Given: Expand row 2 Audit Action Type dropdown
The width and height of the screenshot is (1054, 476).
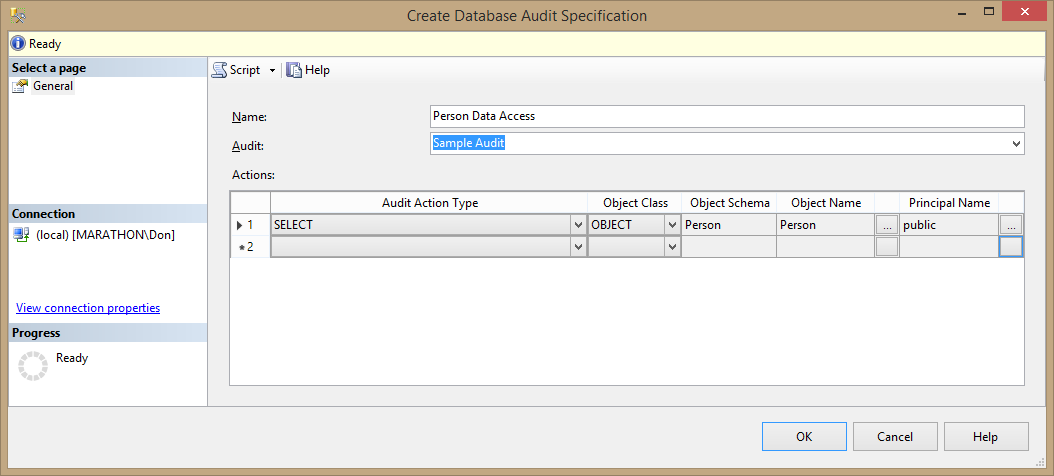Looking at the screenshot, I should click(x=577, y=247).
